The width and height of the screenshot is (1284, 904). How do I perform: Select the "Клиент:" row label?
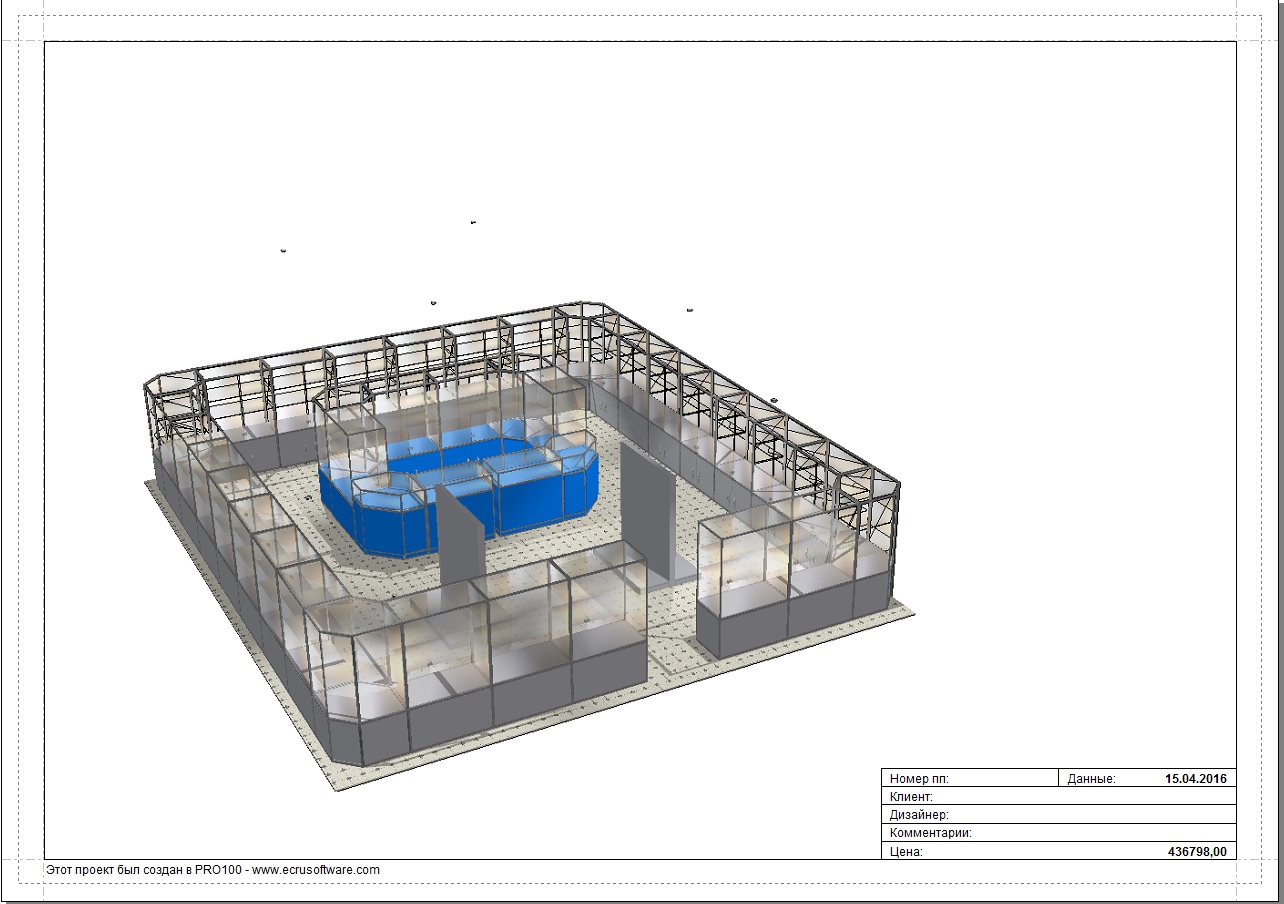click(x=911, y=797)
